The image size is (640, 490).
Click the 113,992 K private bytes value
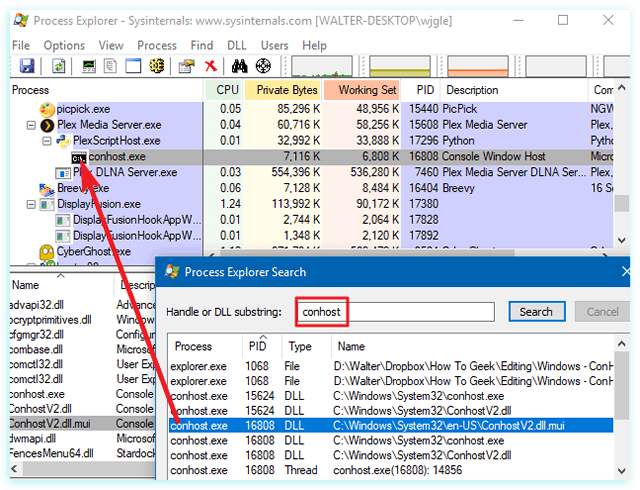296,204
